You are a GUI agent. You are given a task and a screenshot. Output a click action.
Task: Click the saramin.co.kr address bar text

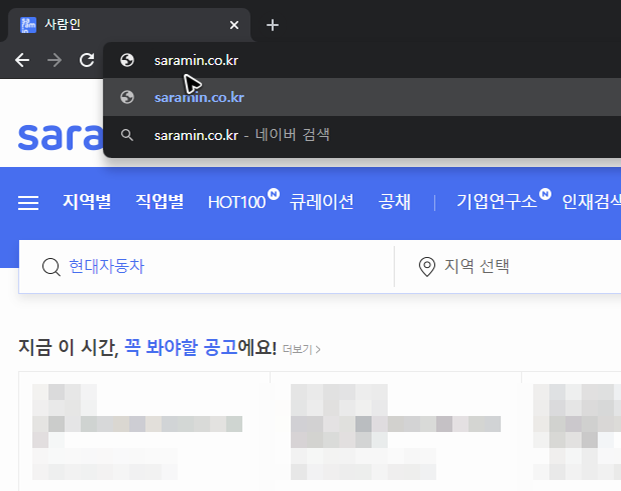pyautogui.click(x=196, y=61)
